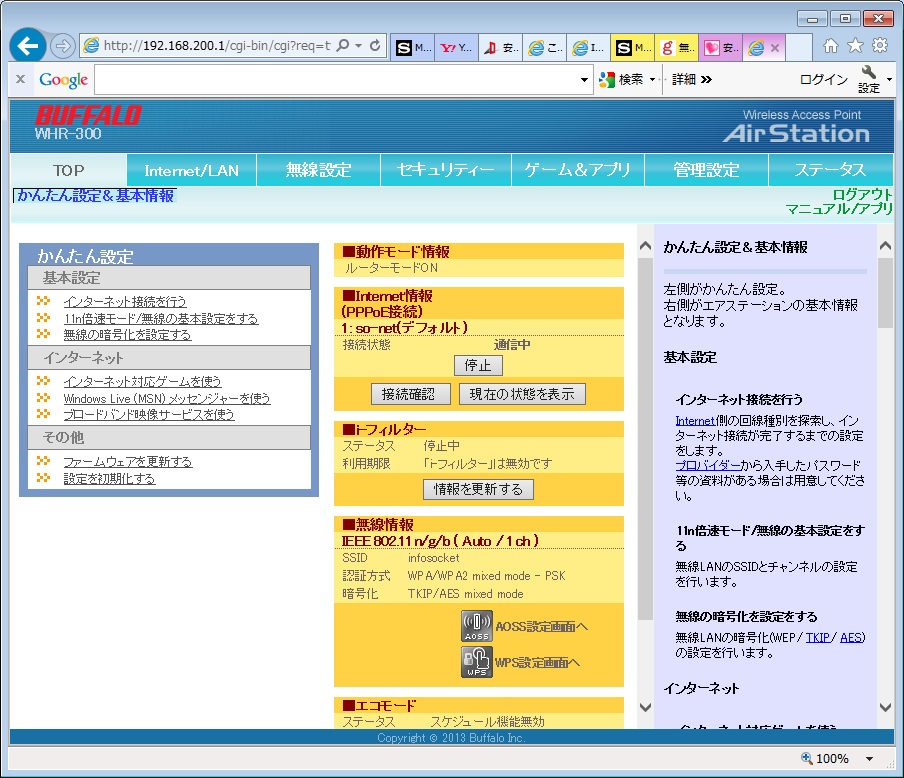This screenshot has height=778, width=904.
Task: Click the 停止 button
Action: [x=478, y=365]
